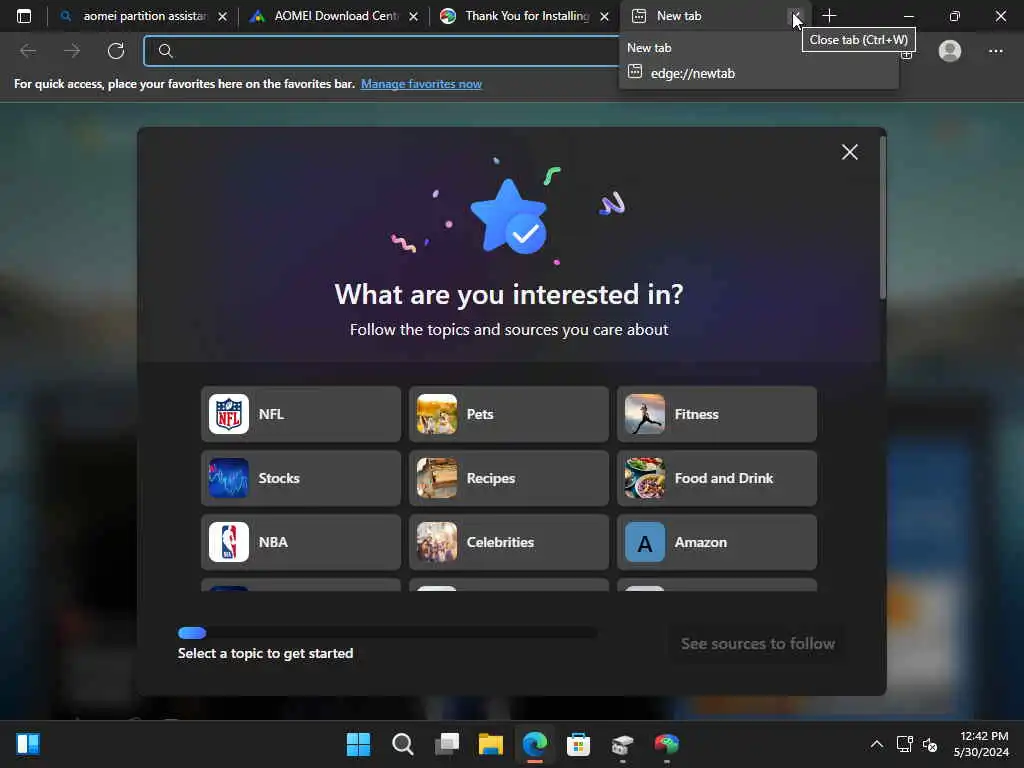This screenshot has height=768, width=1024.
Task: Refresh the current page
Action: tap(116, 51)
